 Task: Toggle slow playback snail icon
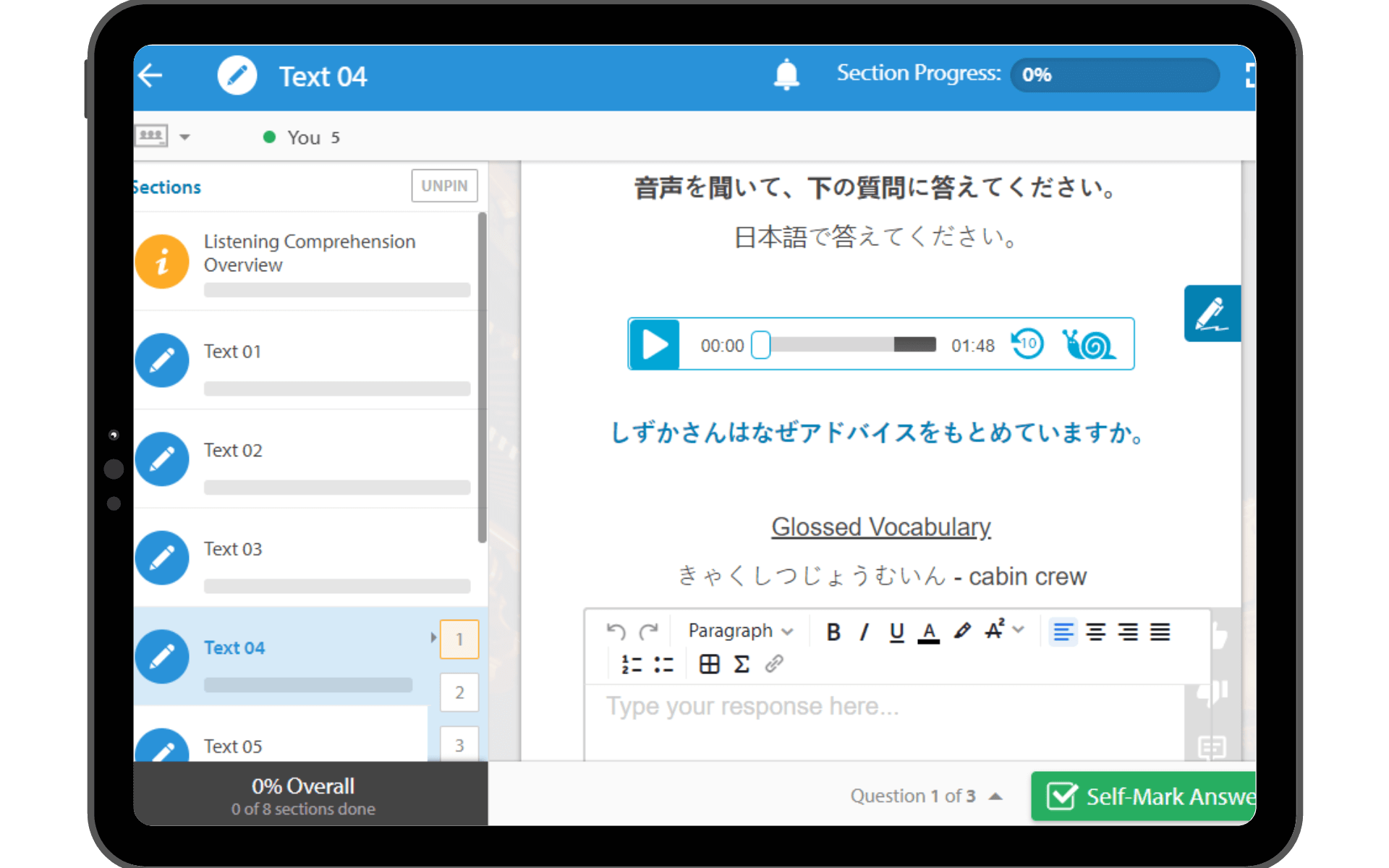click(1088, 344)
